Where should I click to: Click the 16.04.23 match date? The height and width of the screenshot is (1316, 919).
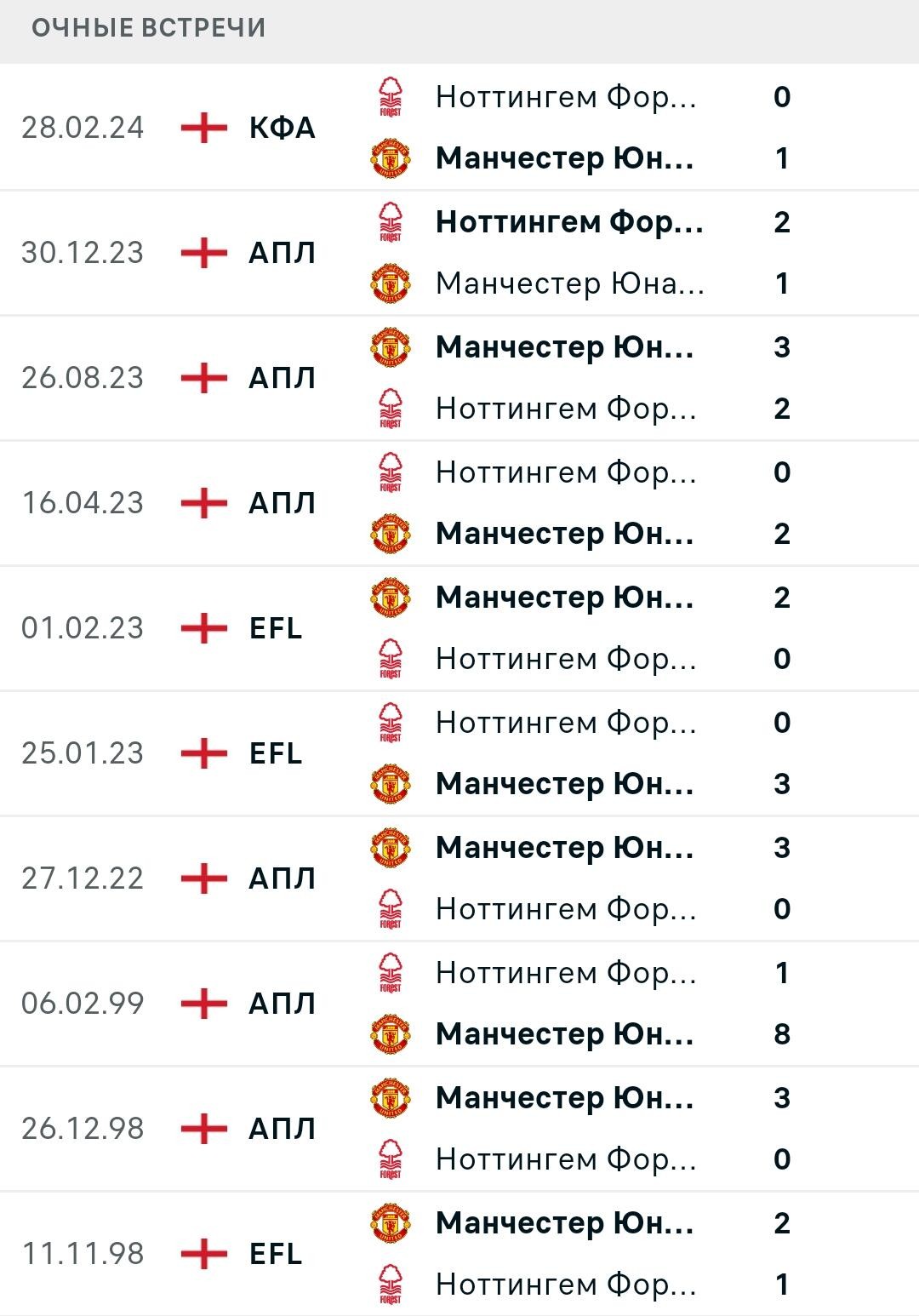point(83,503)
